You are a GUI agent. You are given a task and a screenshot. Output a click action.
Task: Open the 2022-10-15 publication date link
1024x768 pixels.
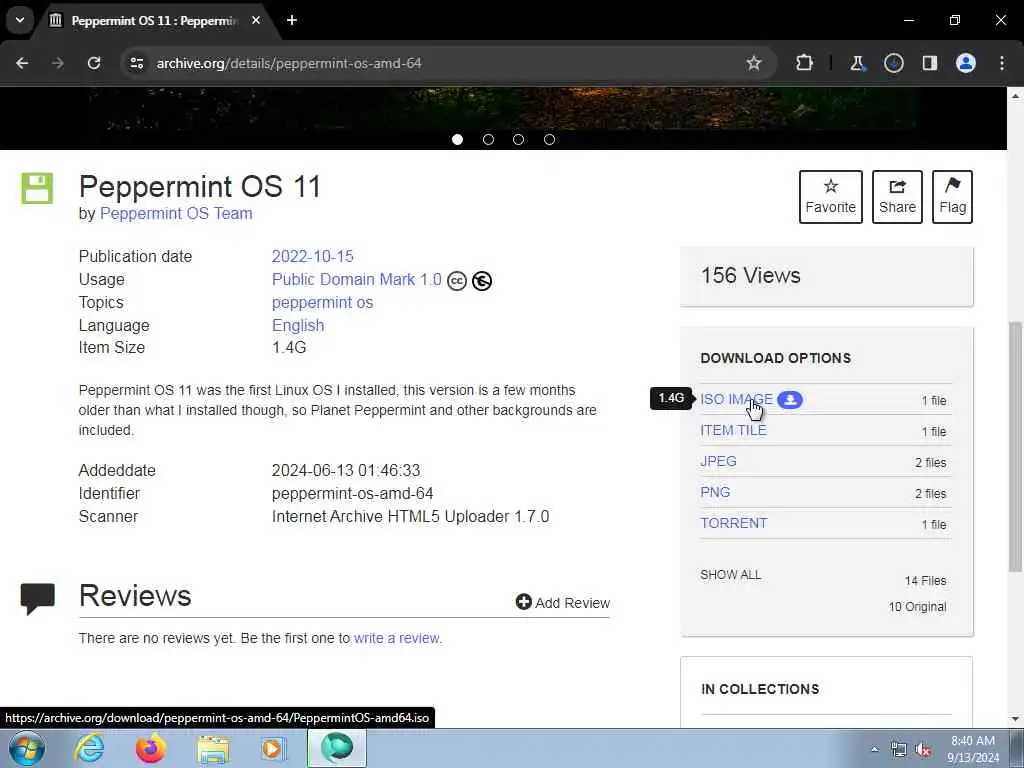point(312,256)
